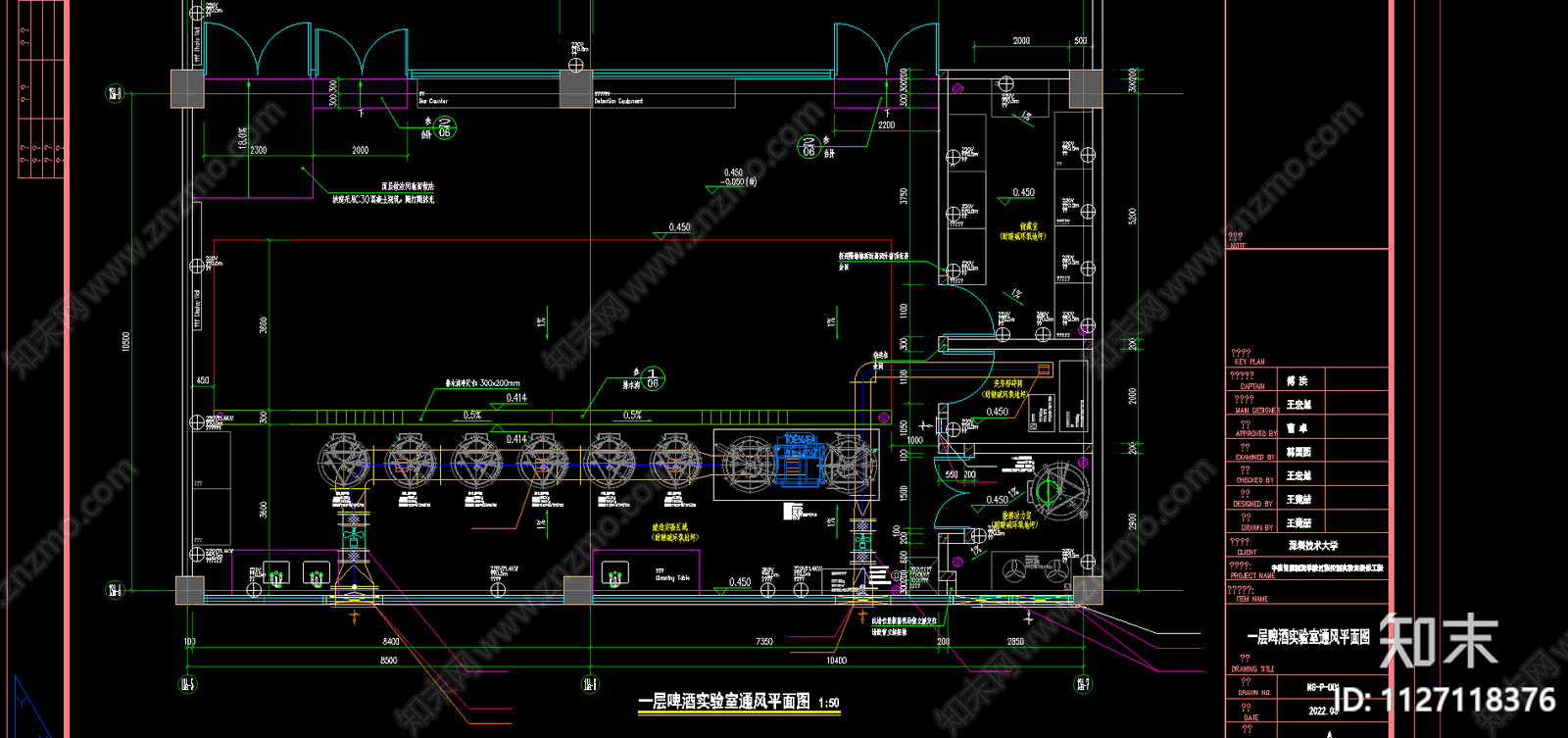Select the 'Detection Equipment' label
Screen dimensions: 1568x738
click(618, 101)
